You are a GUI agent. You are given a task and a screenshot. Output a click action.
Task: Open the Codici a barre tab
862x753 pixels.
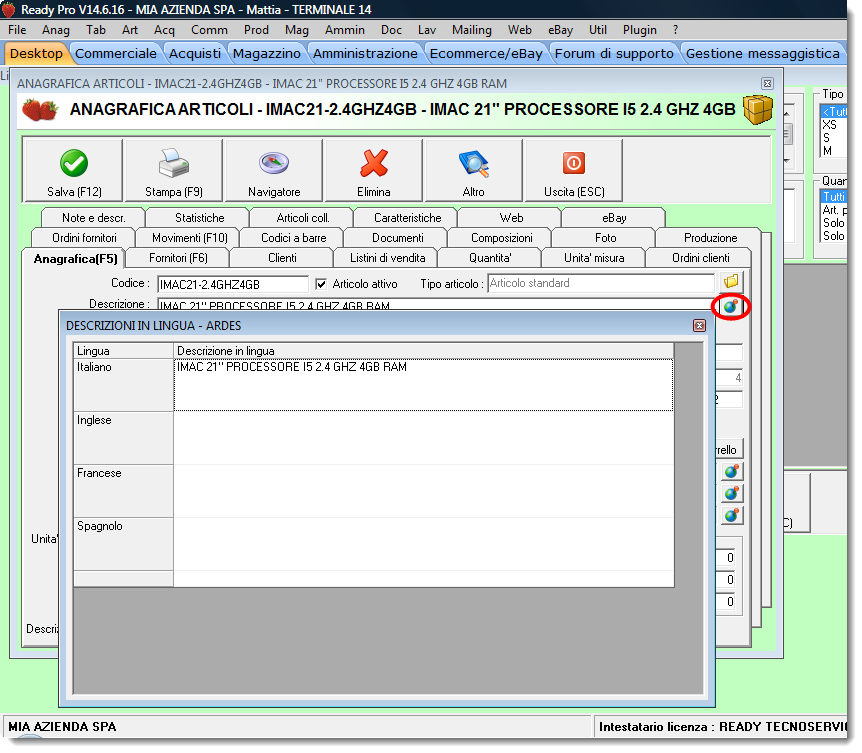coord(294,238)
